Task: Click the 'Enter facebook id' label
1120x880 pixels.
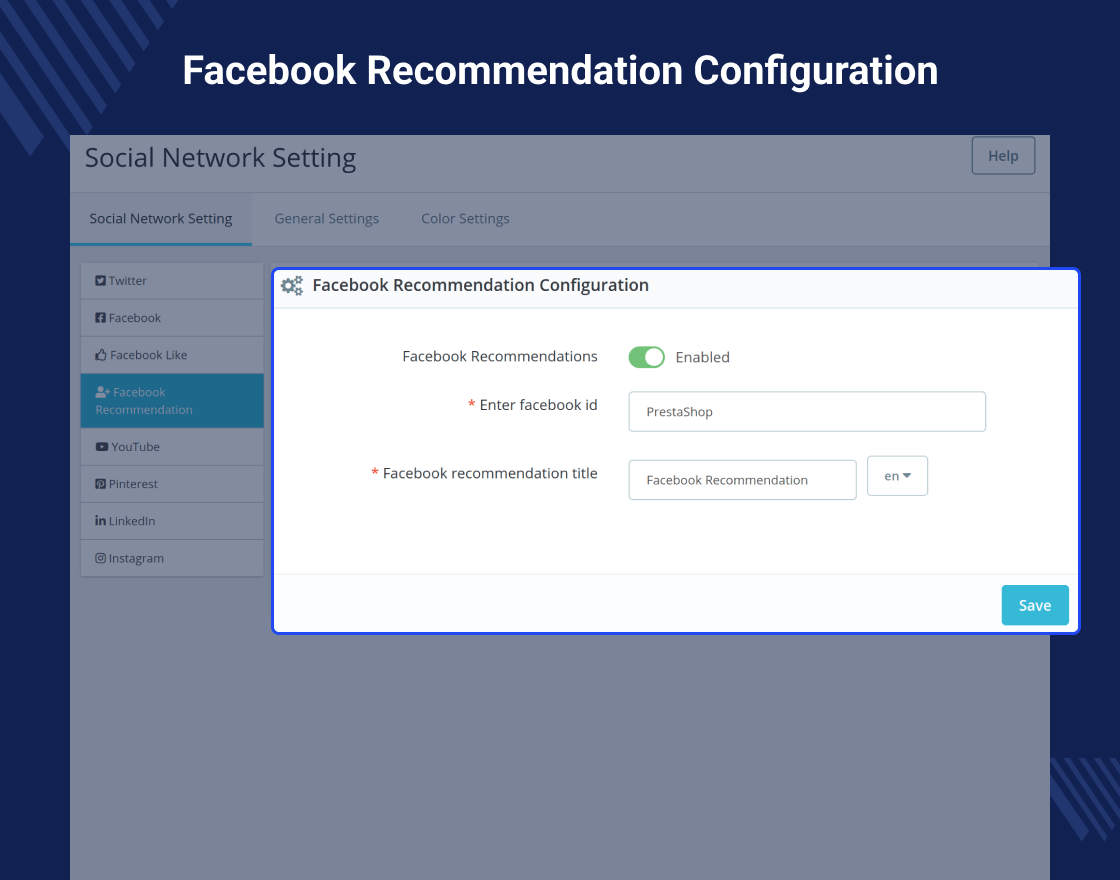Action: click(x=538, y=405)
